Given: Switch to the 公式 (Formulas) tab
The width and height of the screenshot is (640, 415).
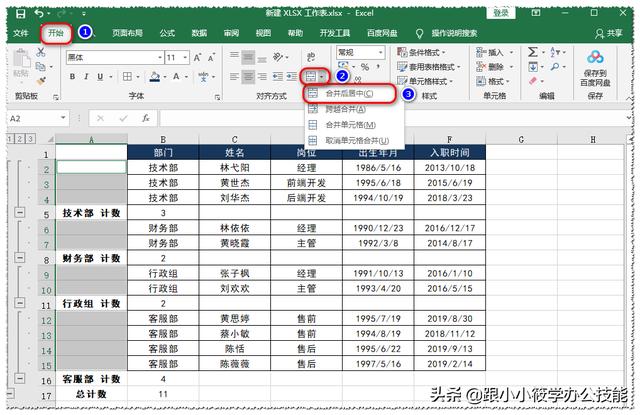Looking at the screenshot, I should coord(167,33).
